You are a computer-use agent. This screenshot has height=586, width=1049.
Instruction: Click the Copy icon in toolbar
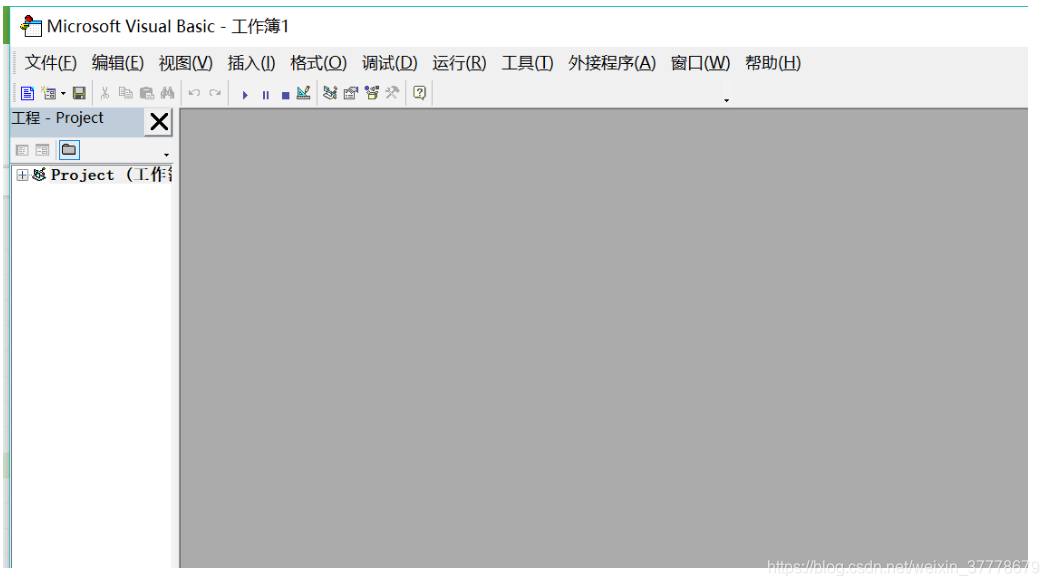(x=126, y=93)
